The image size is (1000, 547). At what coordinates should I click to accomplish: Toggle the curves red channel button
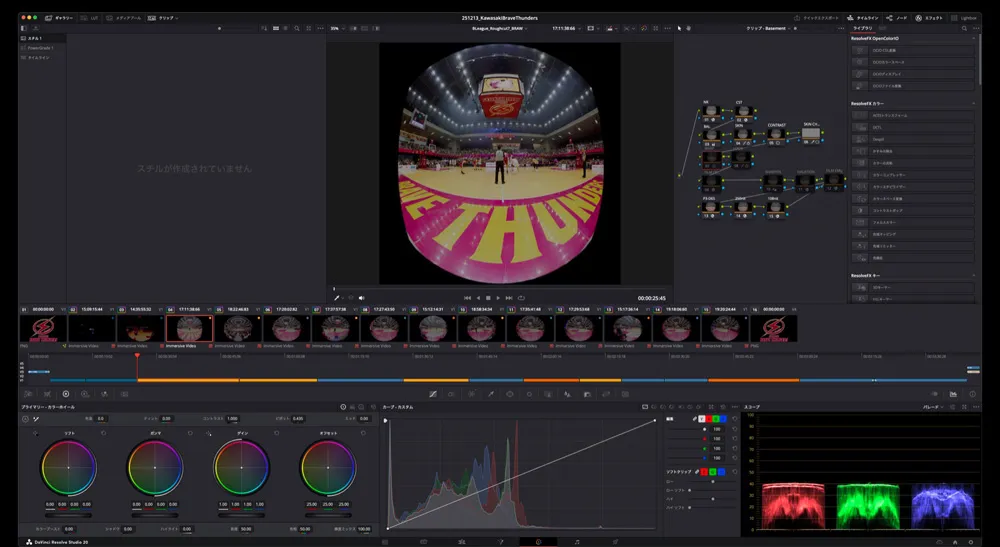[x=709, y=419]
